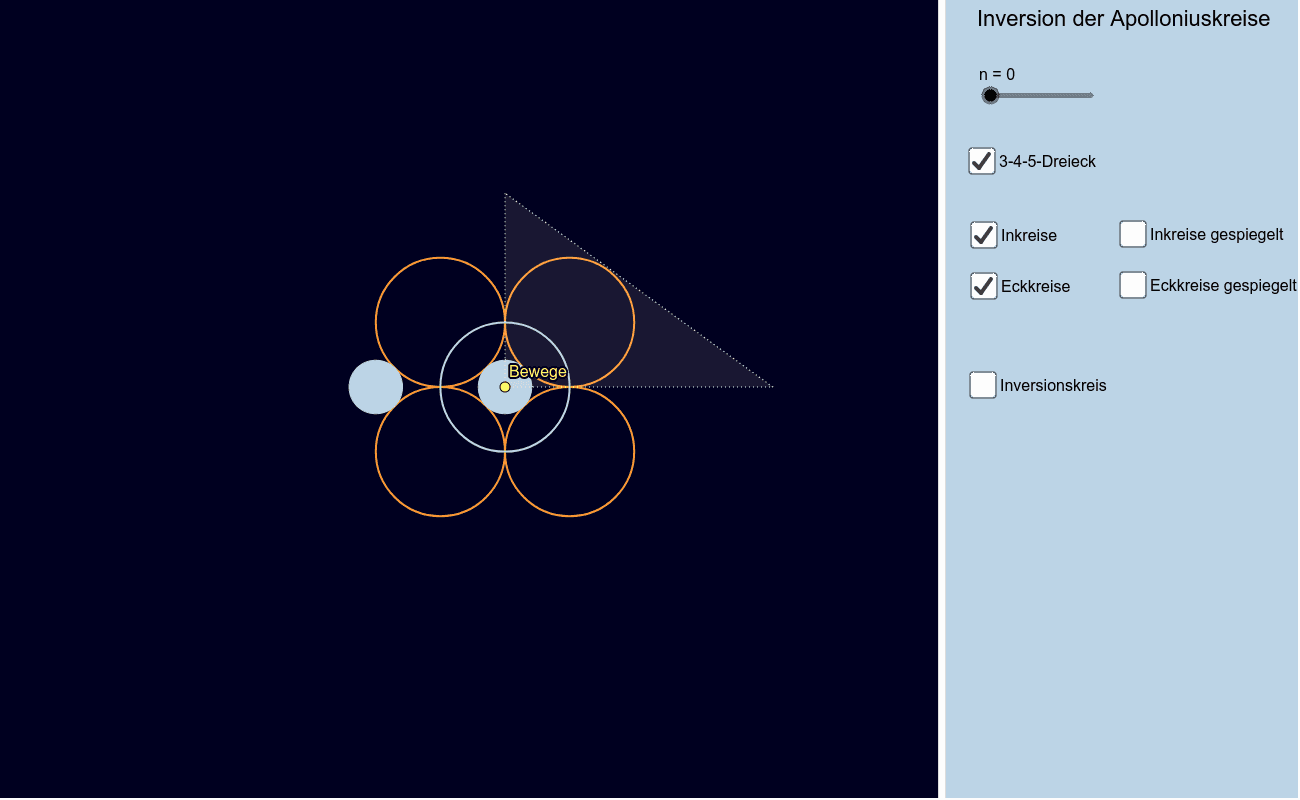Uncheck the 3-4-5-Dreieck checkbox

click(982, 161)
